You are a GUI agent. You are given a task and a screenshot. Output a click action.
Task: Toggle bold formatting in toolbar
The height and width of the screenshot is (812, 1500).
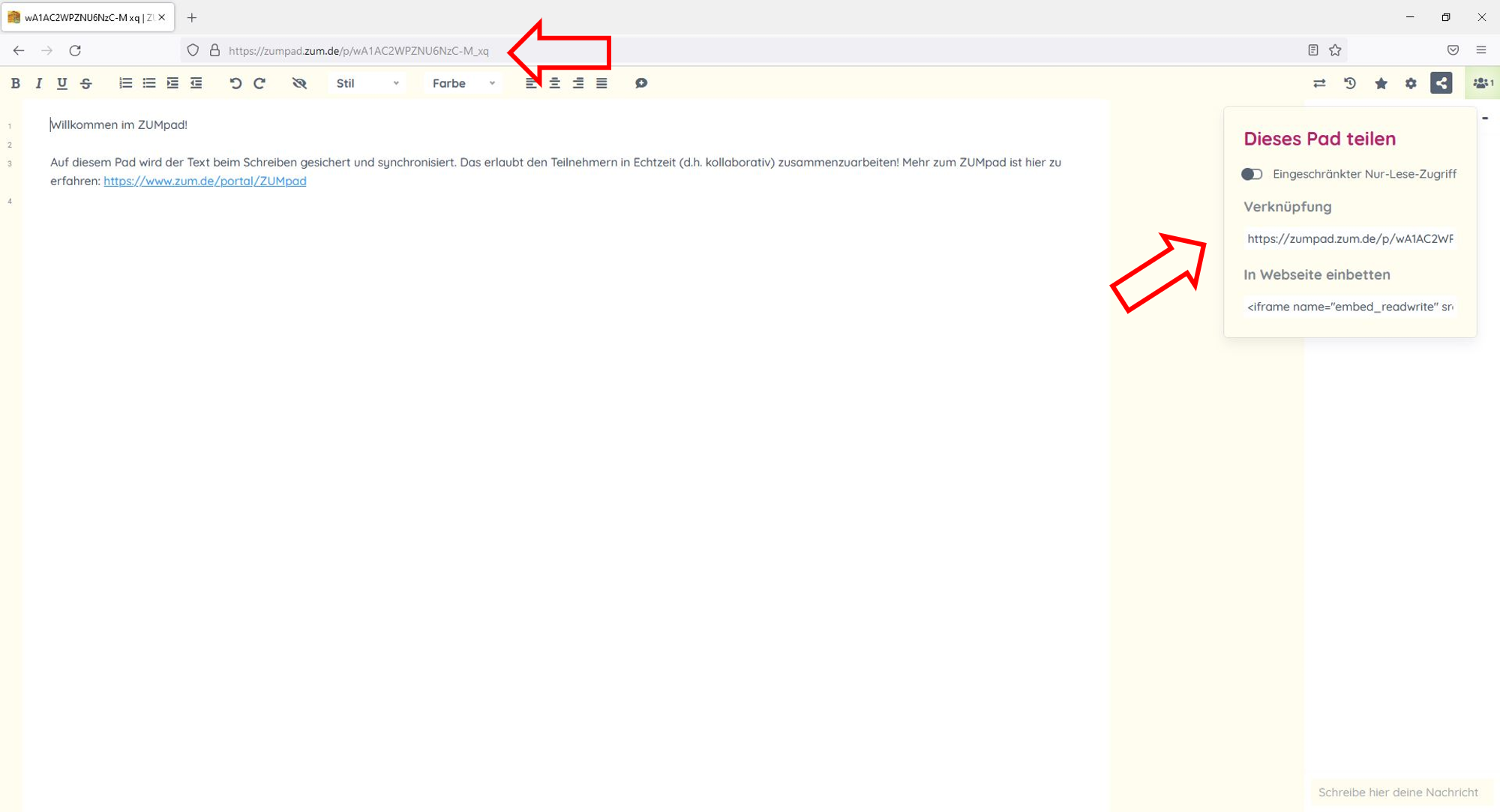pyautogui.click(x=15, y=83)
